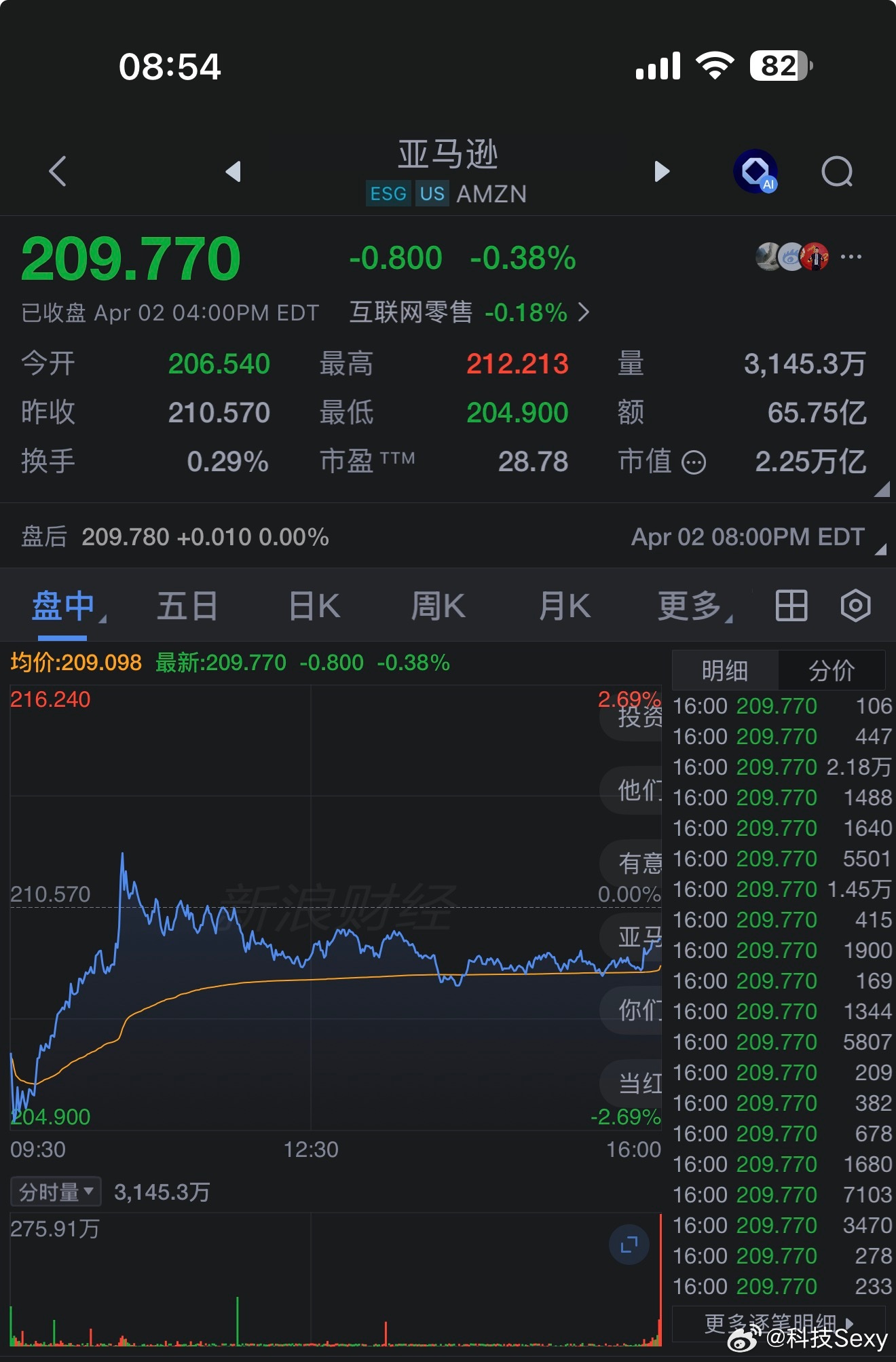
Task: Tap trade row with volume 7103
Action: [x=782, y=1195]
